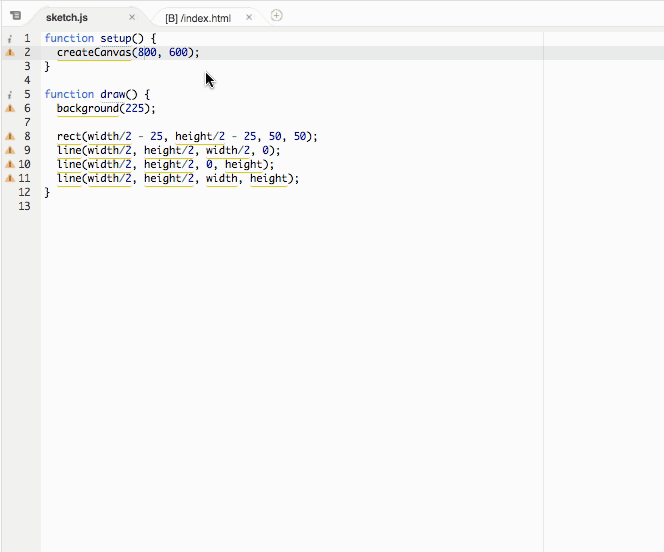Close the sketch.js tab

point(132,17)
